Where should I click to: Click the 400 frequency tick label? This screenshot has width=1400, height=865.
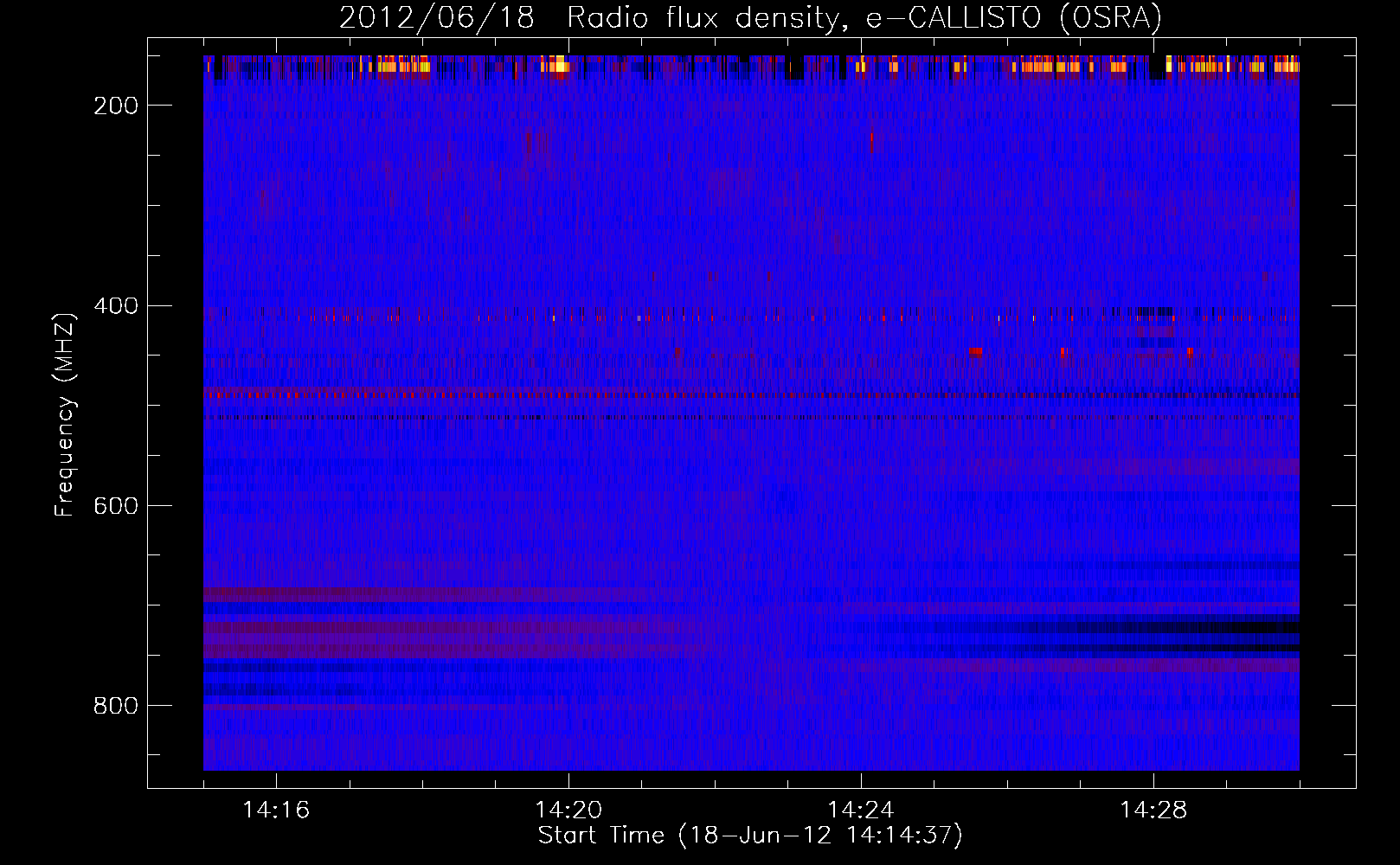click(x=116, y=306)
